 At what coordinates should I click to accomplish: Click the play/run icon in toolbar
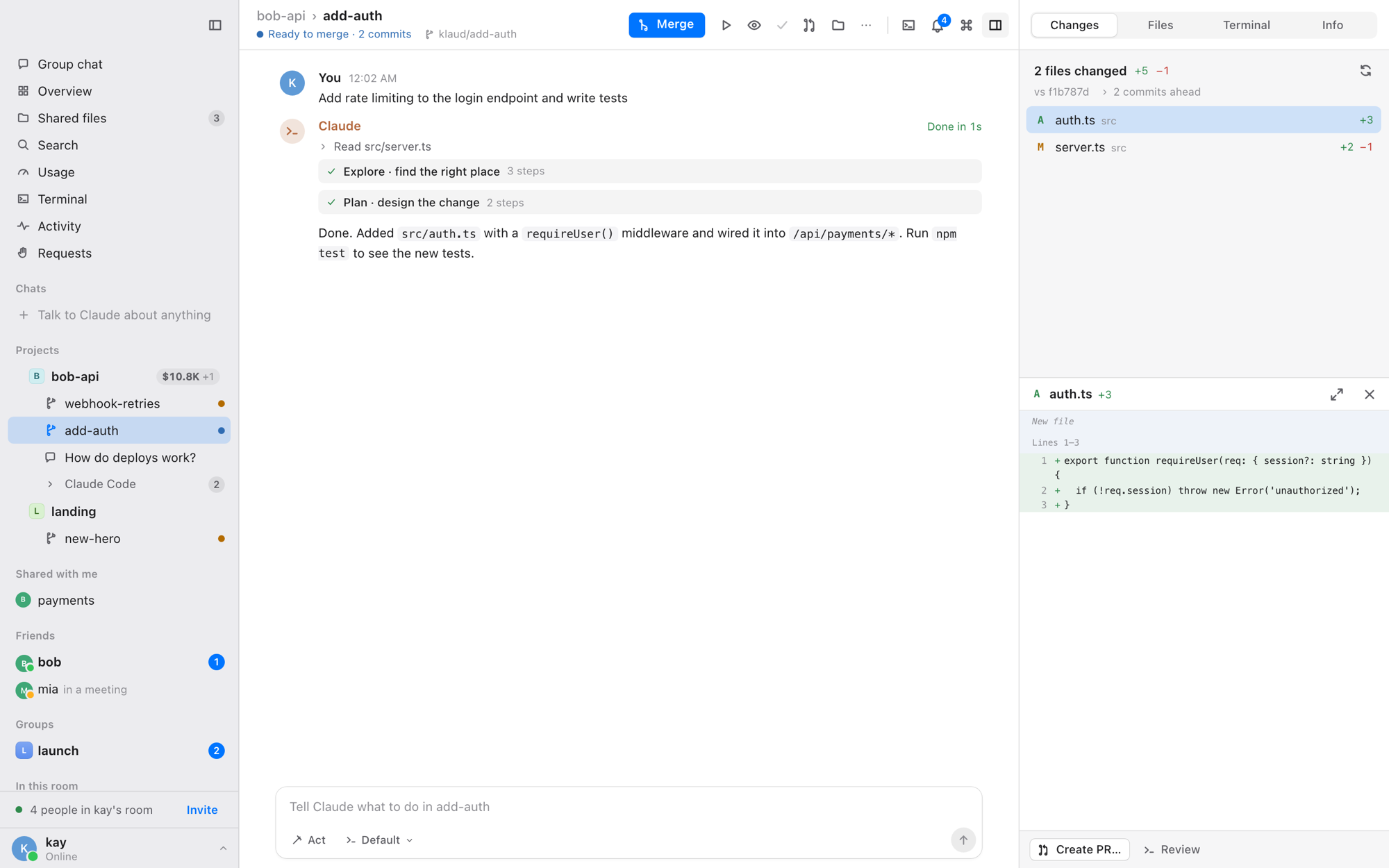pos(726,25)
